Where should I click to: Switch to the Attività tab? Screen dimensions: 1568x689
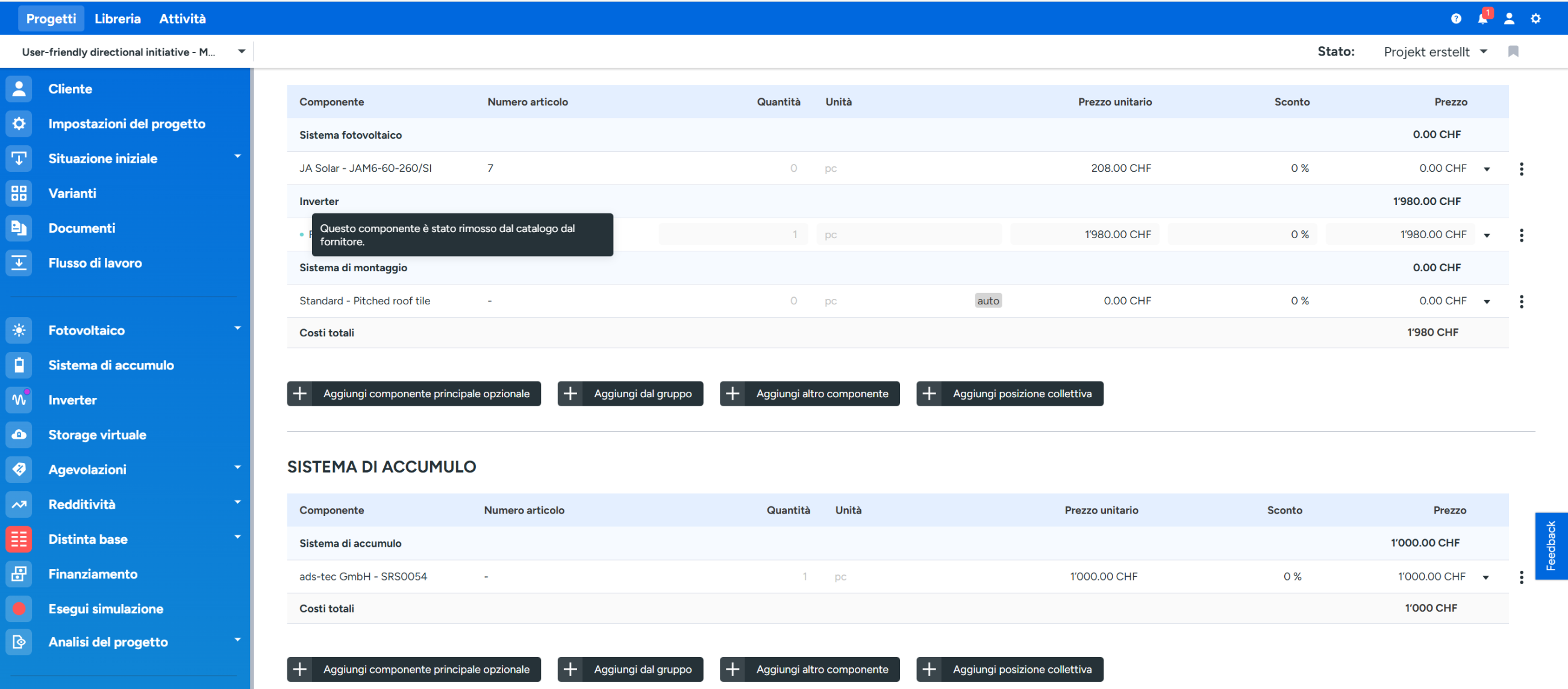point(182,19)
